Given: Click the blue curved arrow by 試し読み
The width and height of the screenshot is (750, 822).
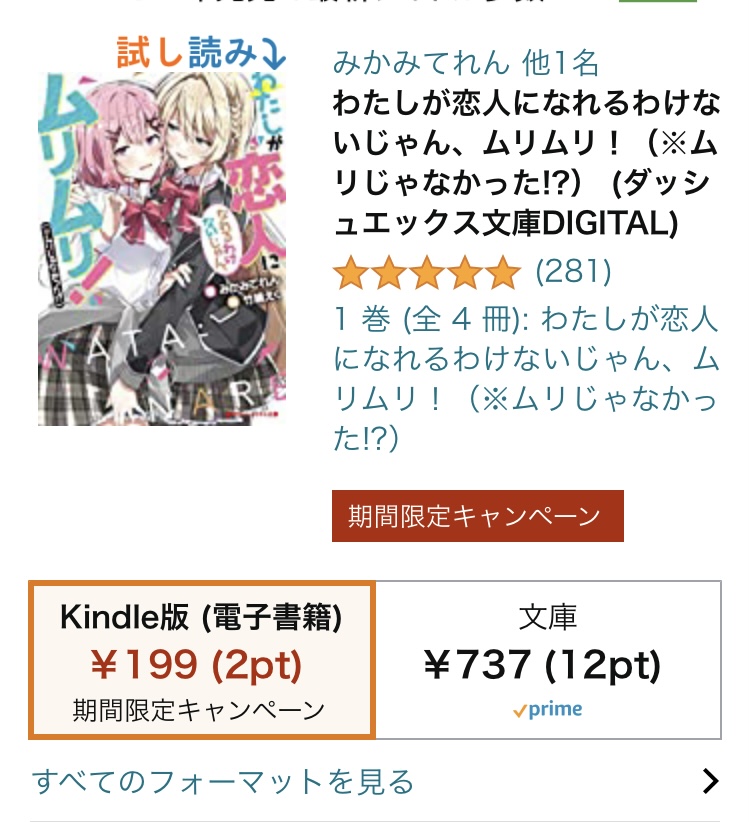Looking at the screenshot, I should pos(274,53).
